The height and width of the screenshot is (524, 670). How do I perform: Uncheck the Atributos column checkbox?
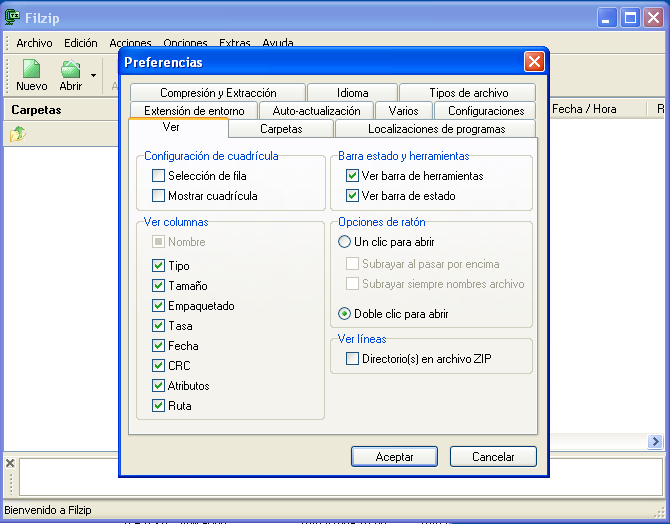(x=159, y=386)
